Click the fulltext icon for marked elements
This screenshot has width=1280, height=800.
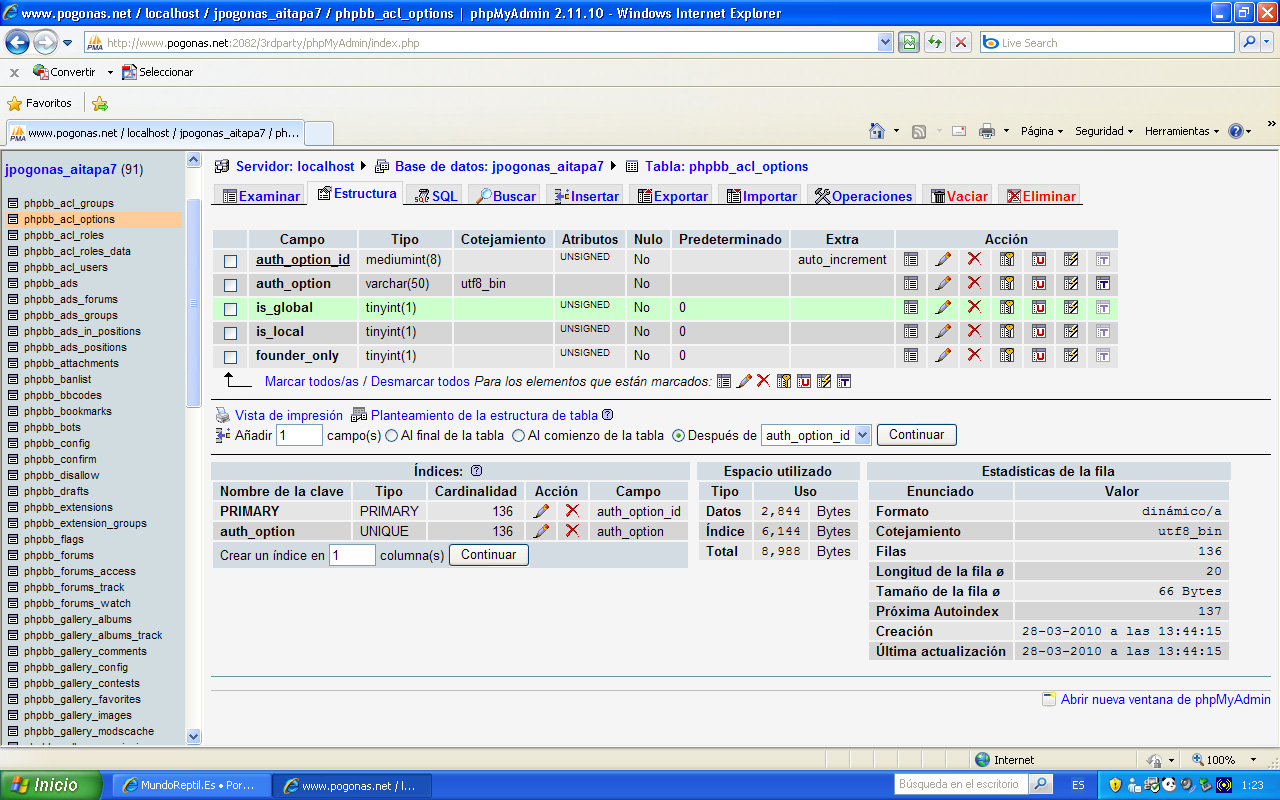pyautogui.click(x=844, y=381)
